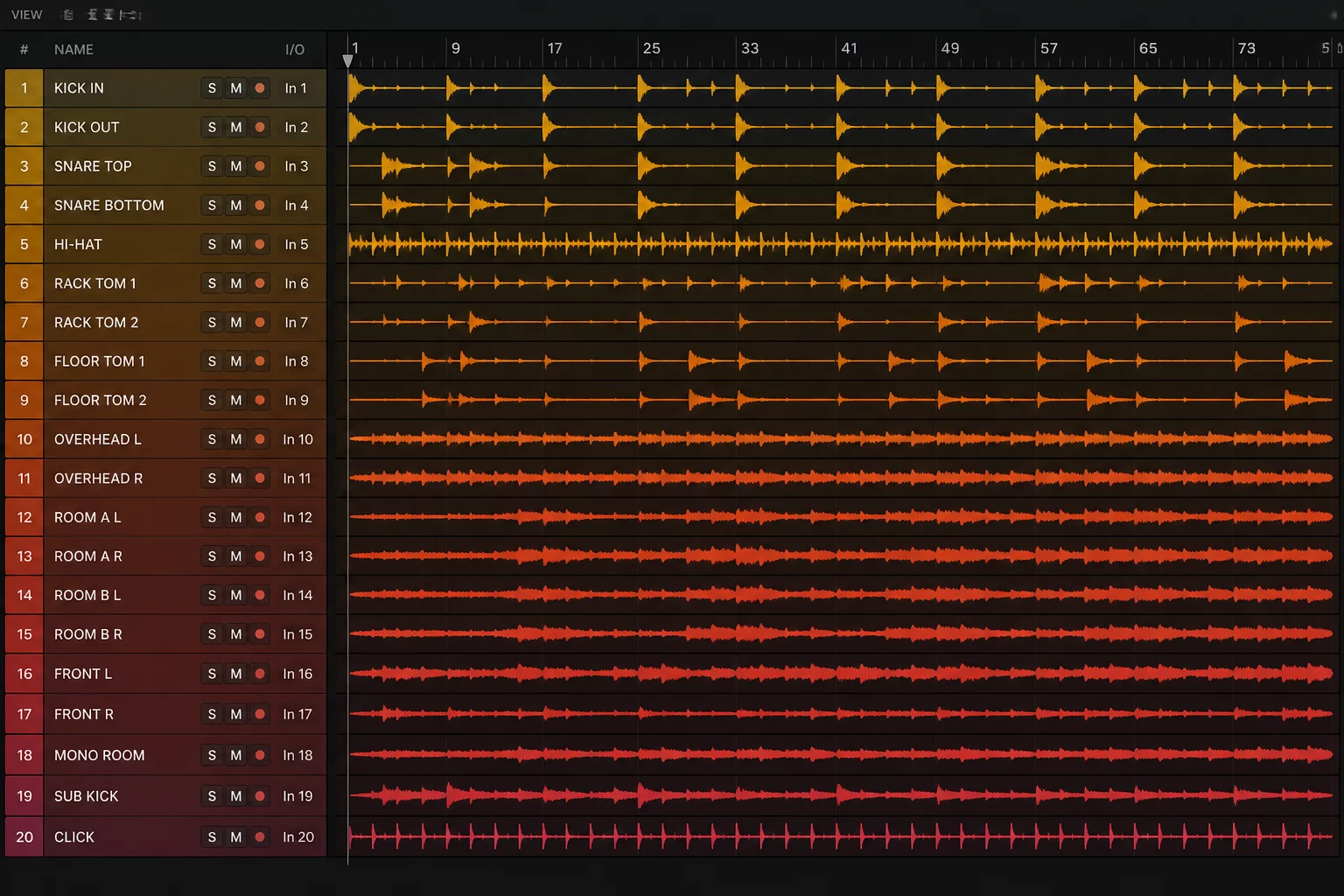Click the yellow color block of track 1
1344x896 pixels.
click(24, 88)
